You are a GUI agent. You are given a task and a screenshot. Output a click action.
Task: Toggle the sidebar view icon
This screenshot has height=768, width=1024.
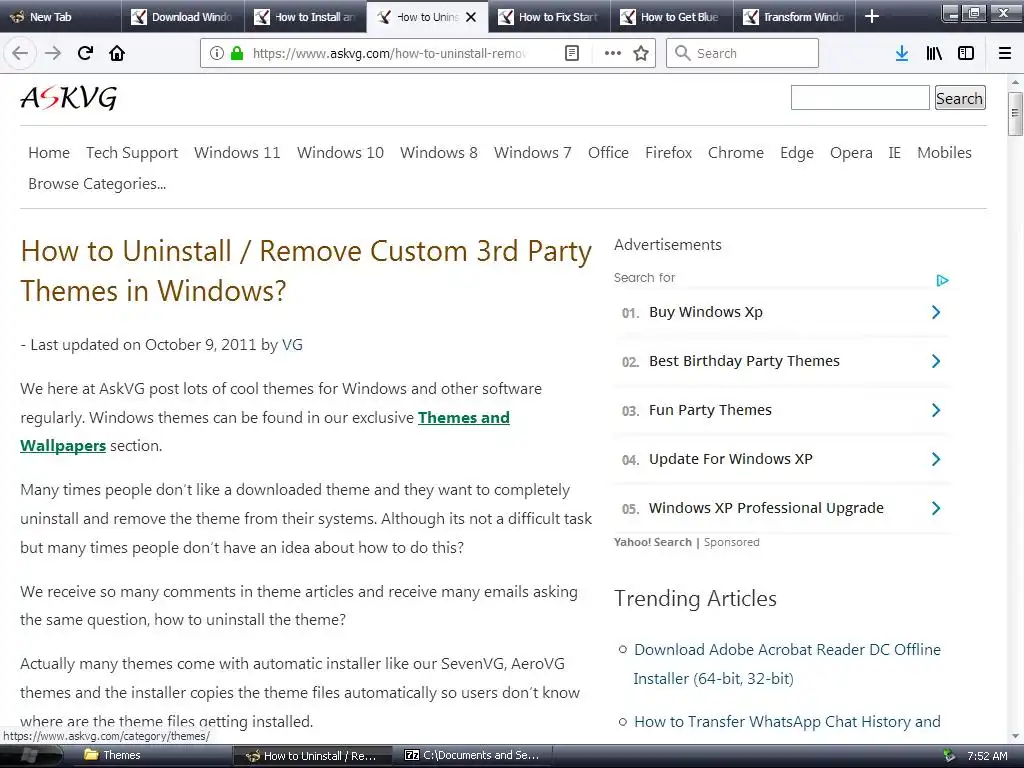(966, 53)
